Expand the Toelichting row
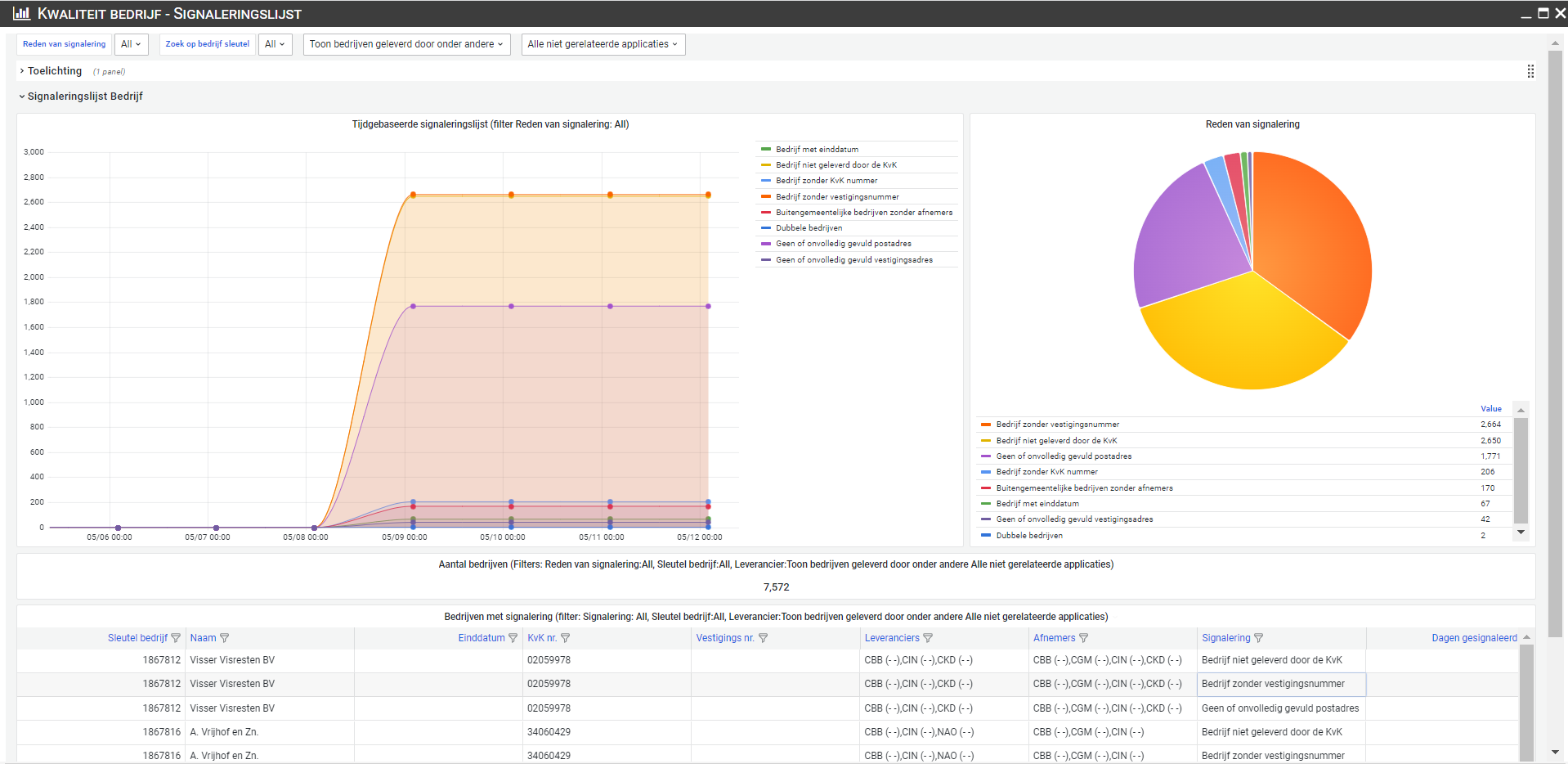 (x=54, y=71)
